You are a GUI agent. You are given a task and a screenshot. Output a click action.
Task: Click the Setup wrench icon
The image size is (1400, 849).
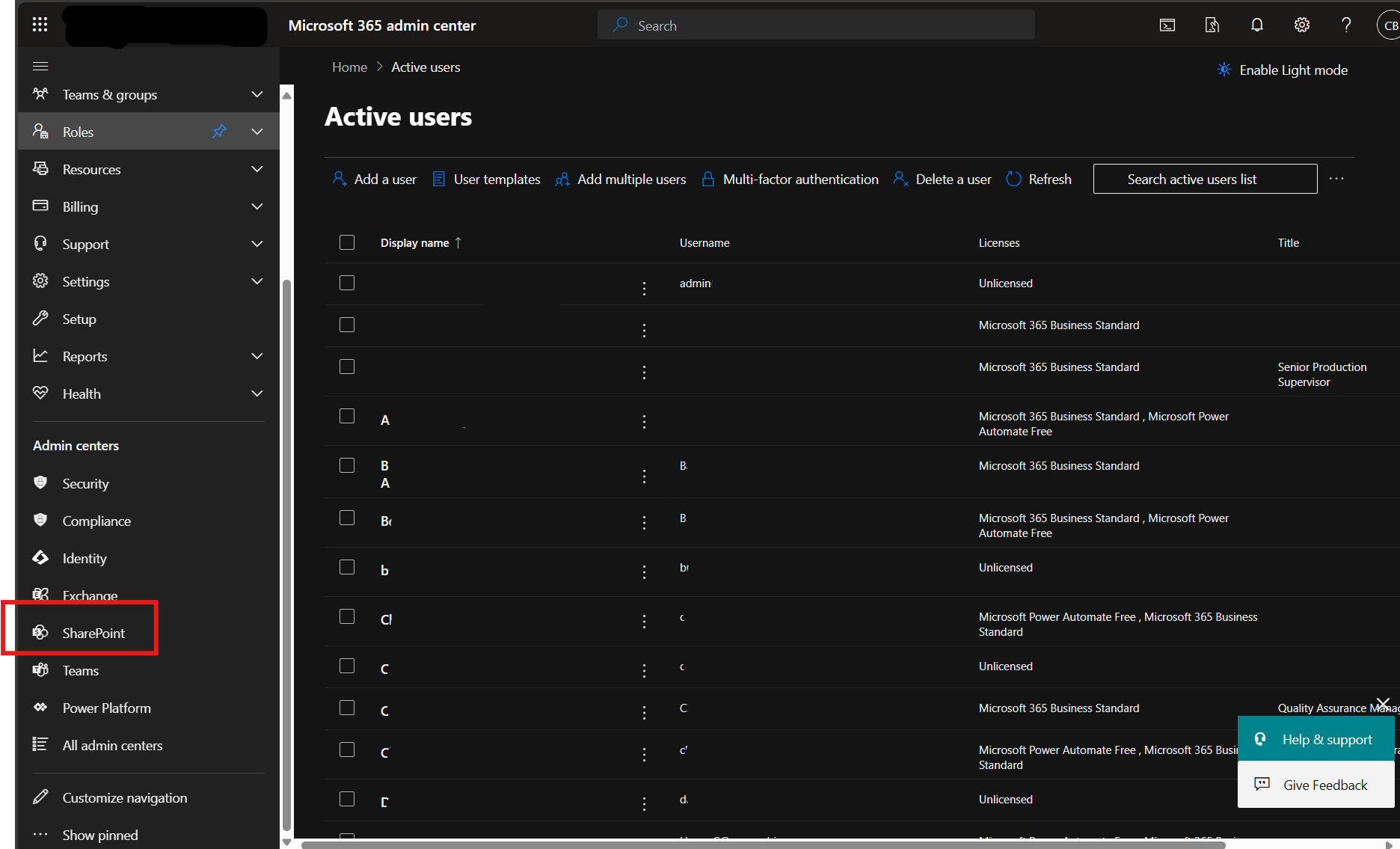[x=40, y=318]
